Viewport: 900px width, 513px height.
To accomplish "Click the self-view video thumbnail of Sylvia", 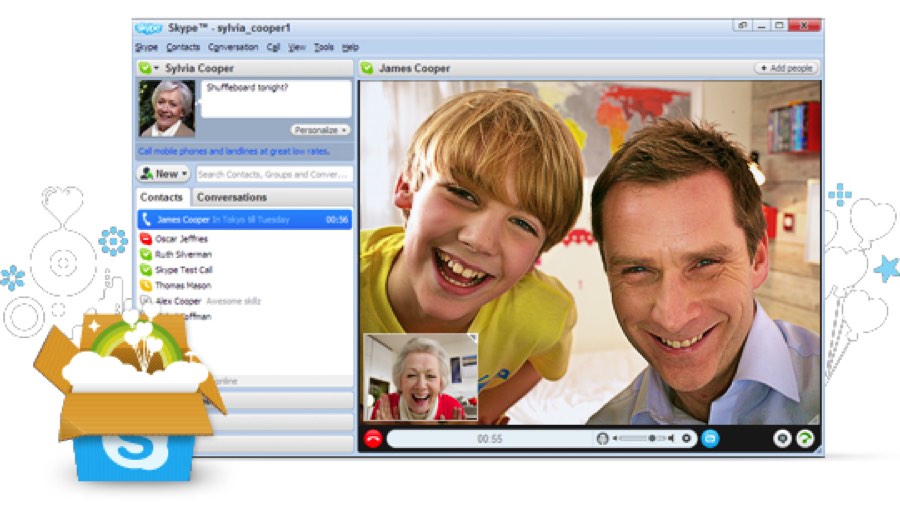I will [421, 378].
